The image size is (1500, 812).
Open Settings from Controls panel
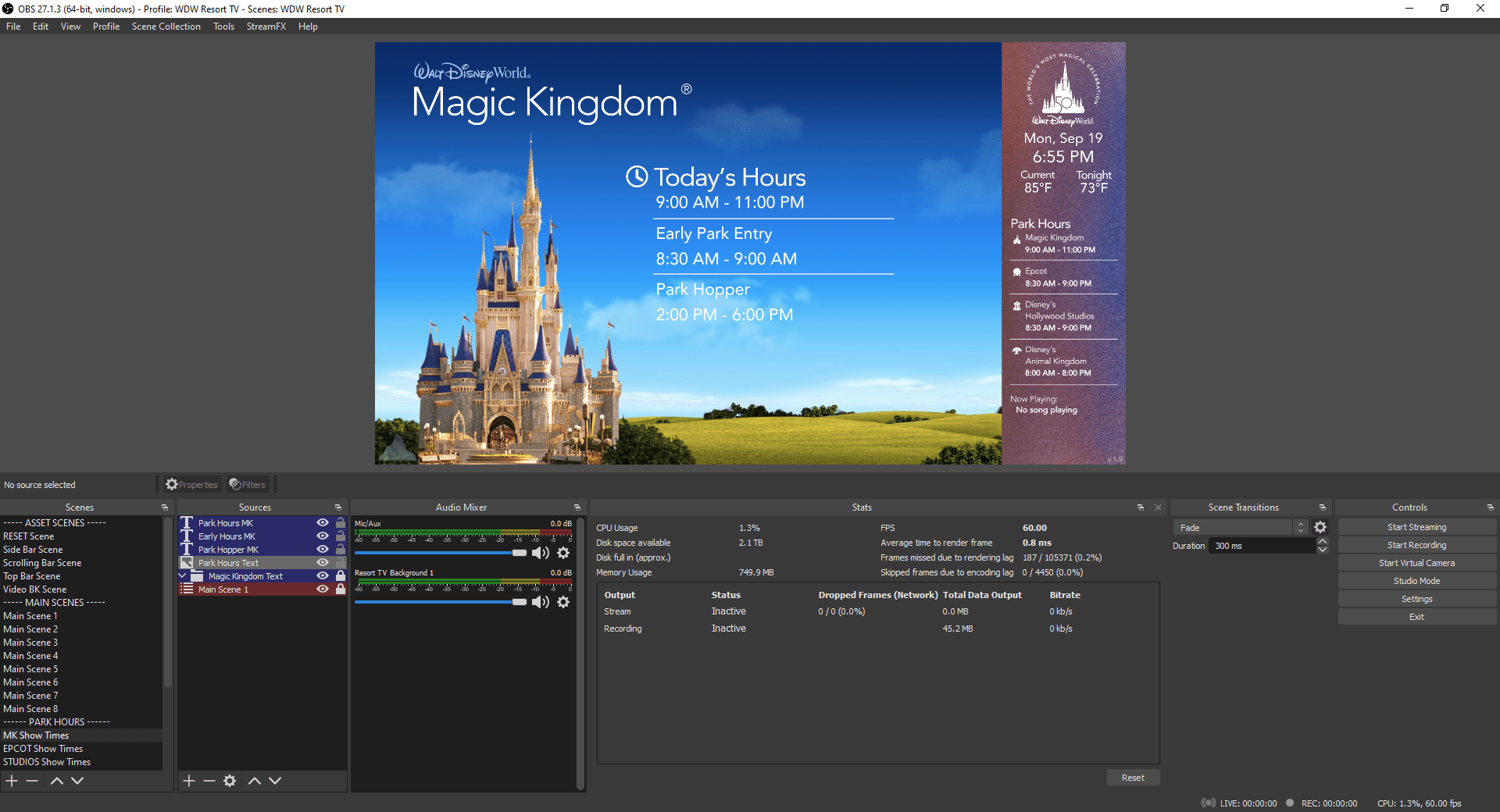tap(1416, 599)
